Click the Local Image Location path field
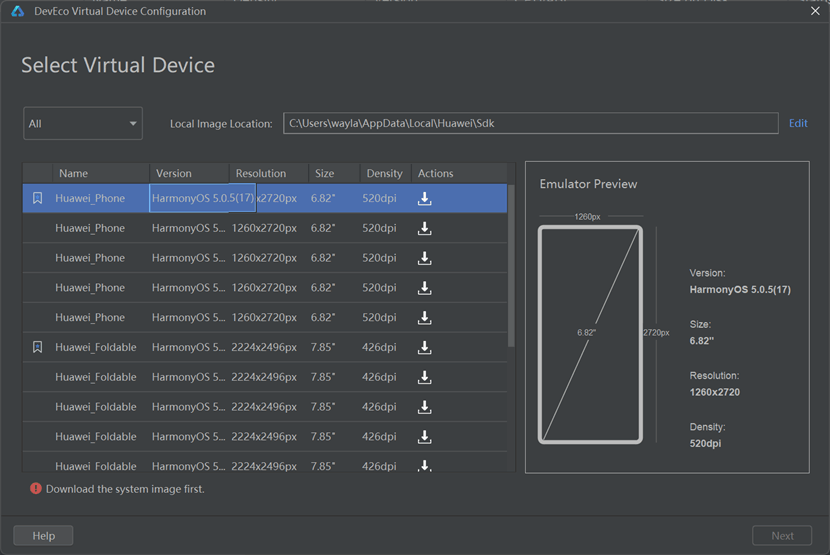 click(x=530, y=123)
